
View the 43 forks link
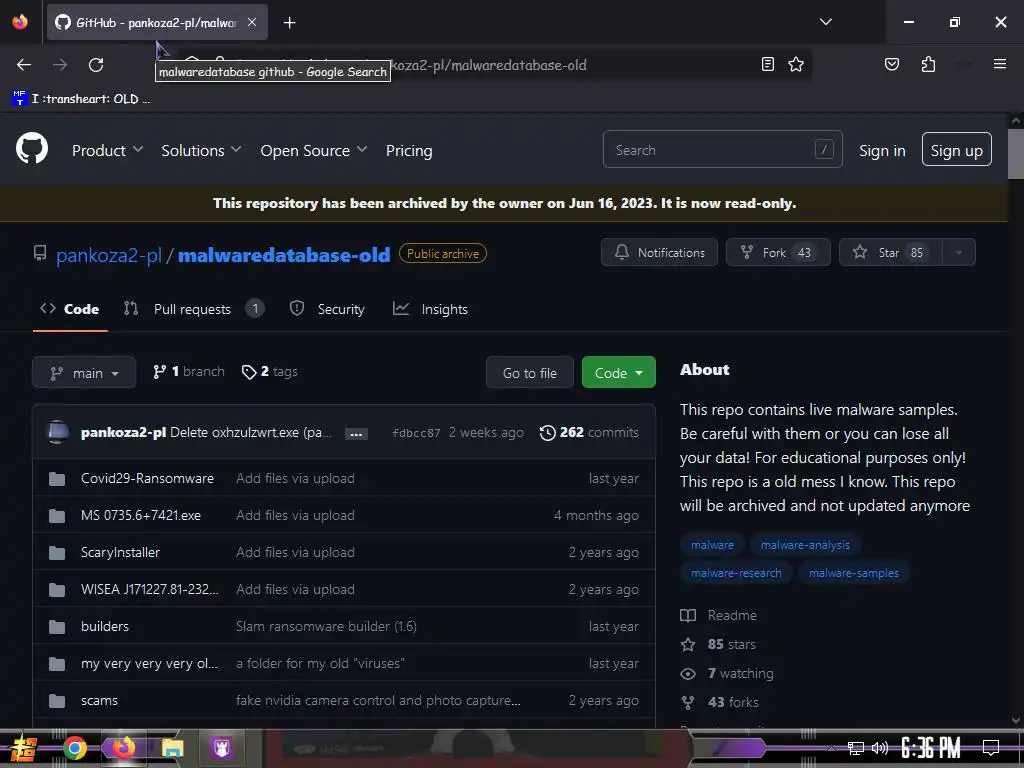[x=720, y=702]
